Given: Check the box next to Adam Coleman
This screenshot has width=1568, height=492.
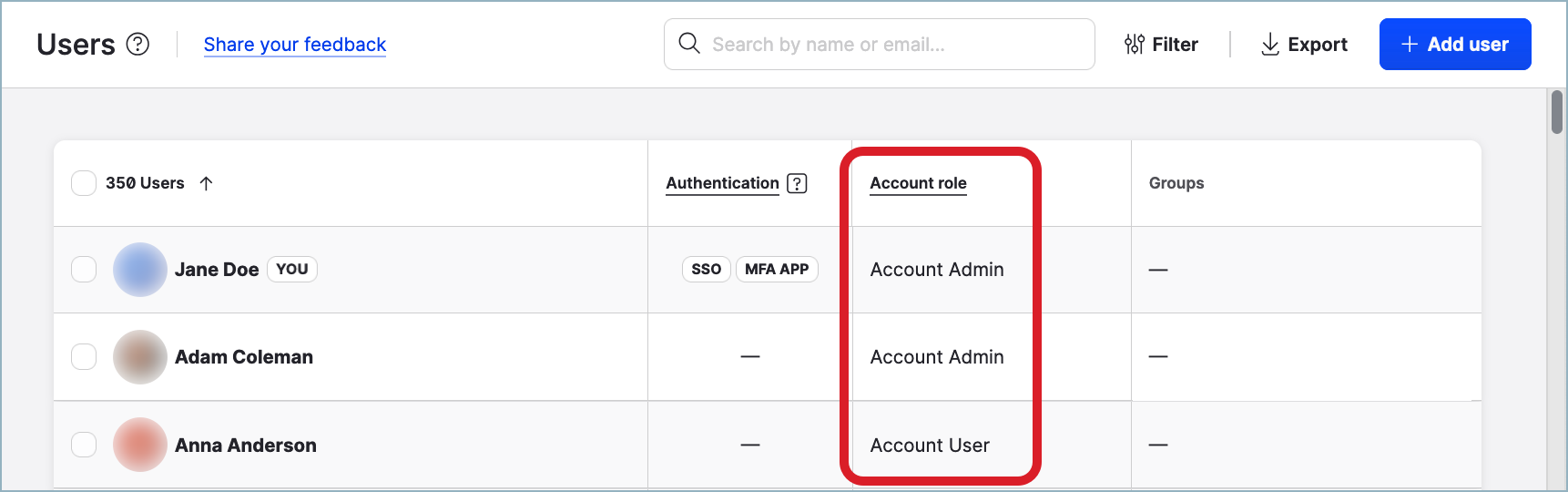Looking at the screenshot, I should click(84, 357).
